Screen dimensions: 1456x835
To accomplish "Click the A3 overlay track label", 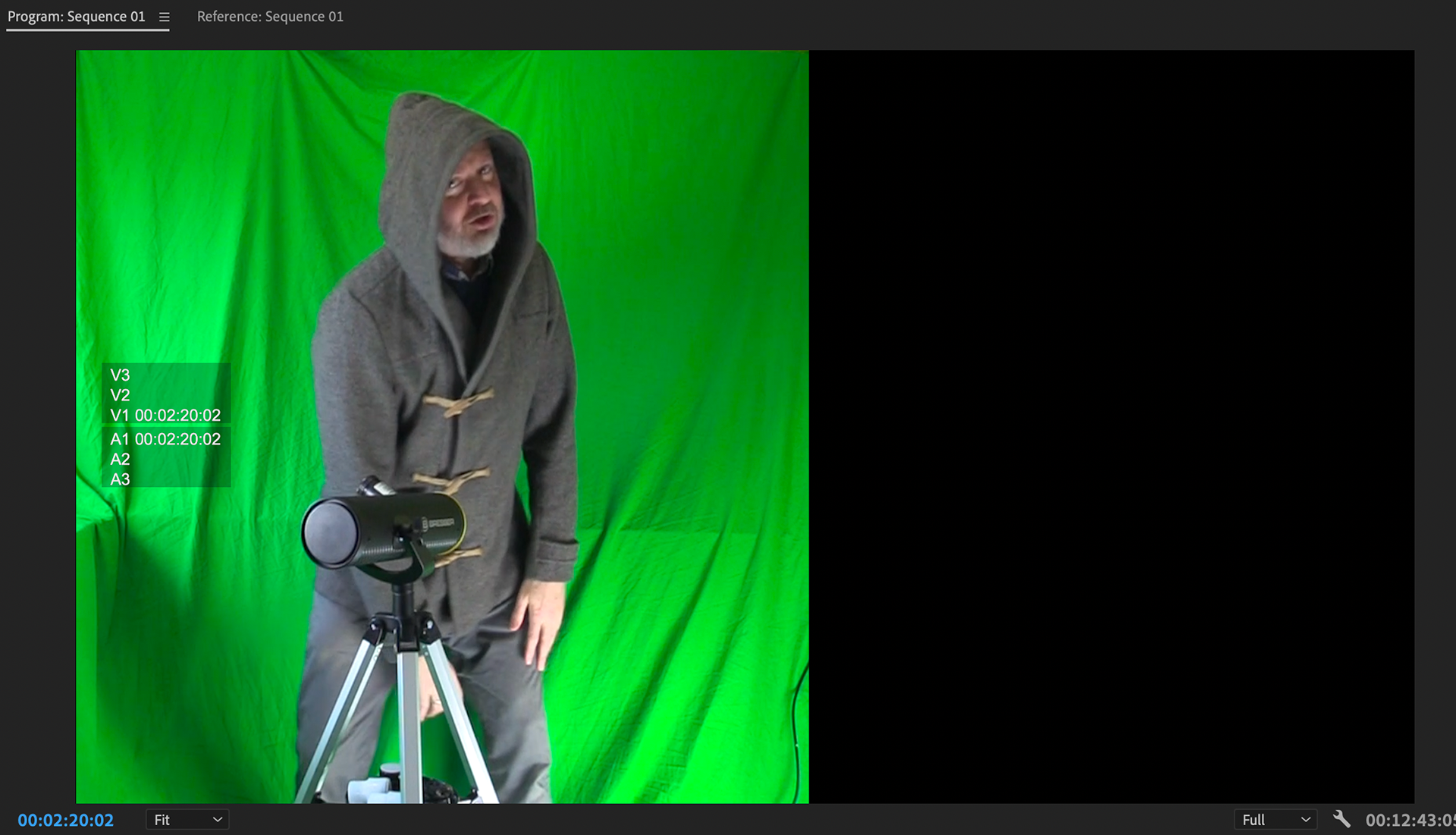I will [x=120, y=479].
